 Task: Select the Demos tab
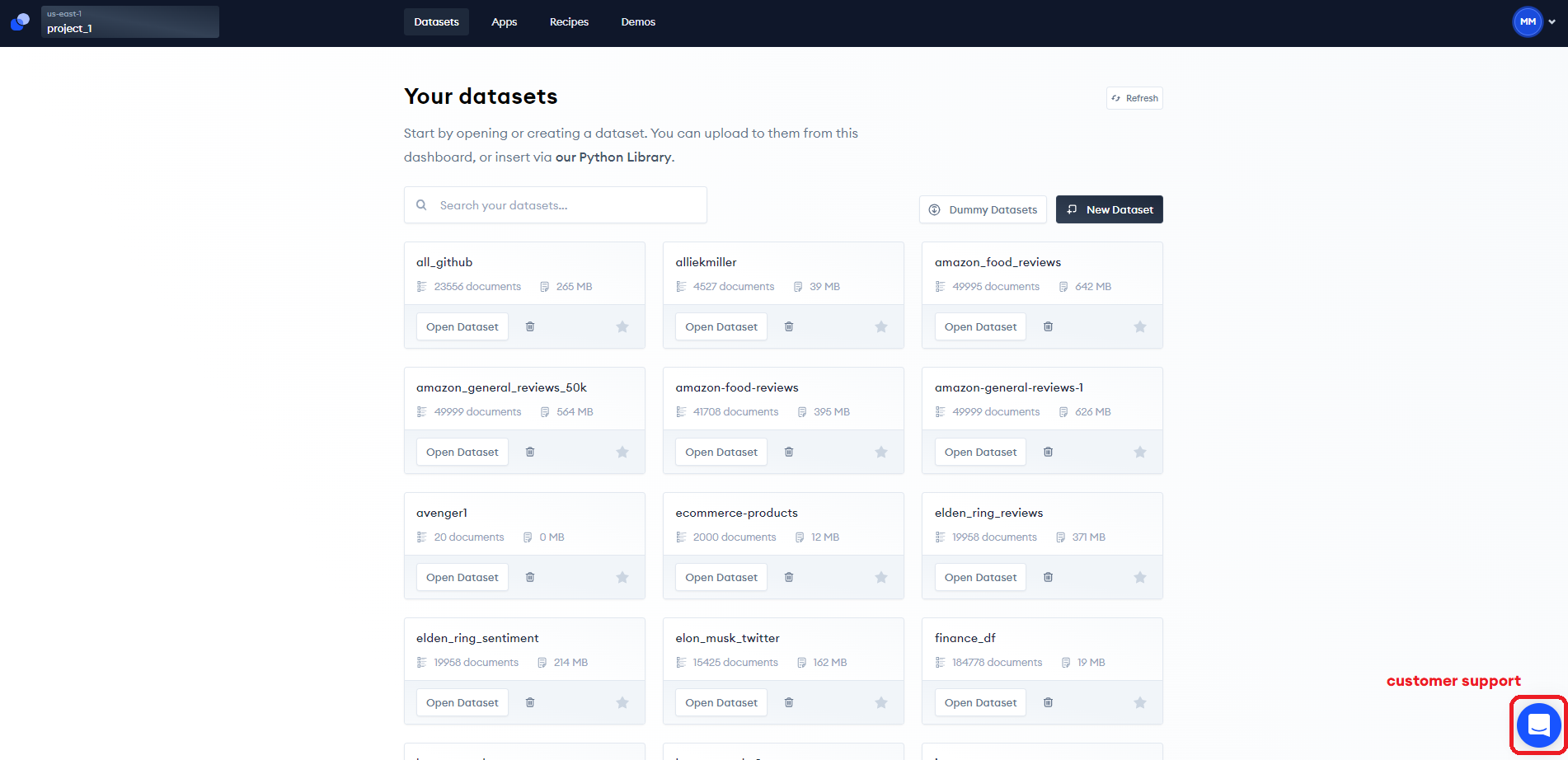click(638, 22)
